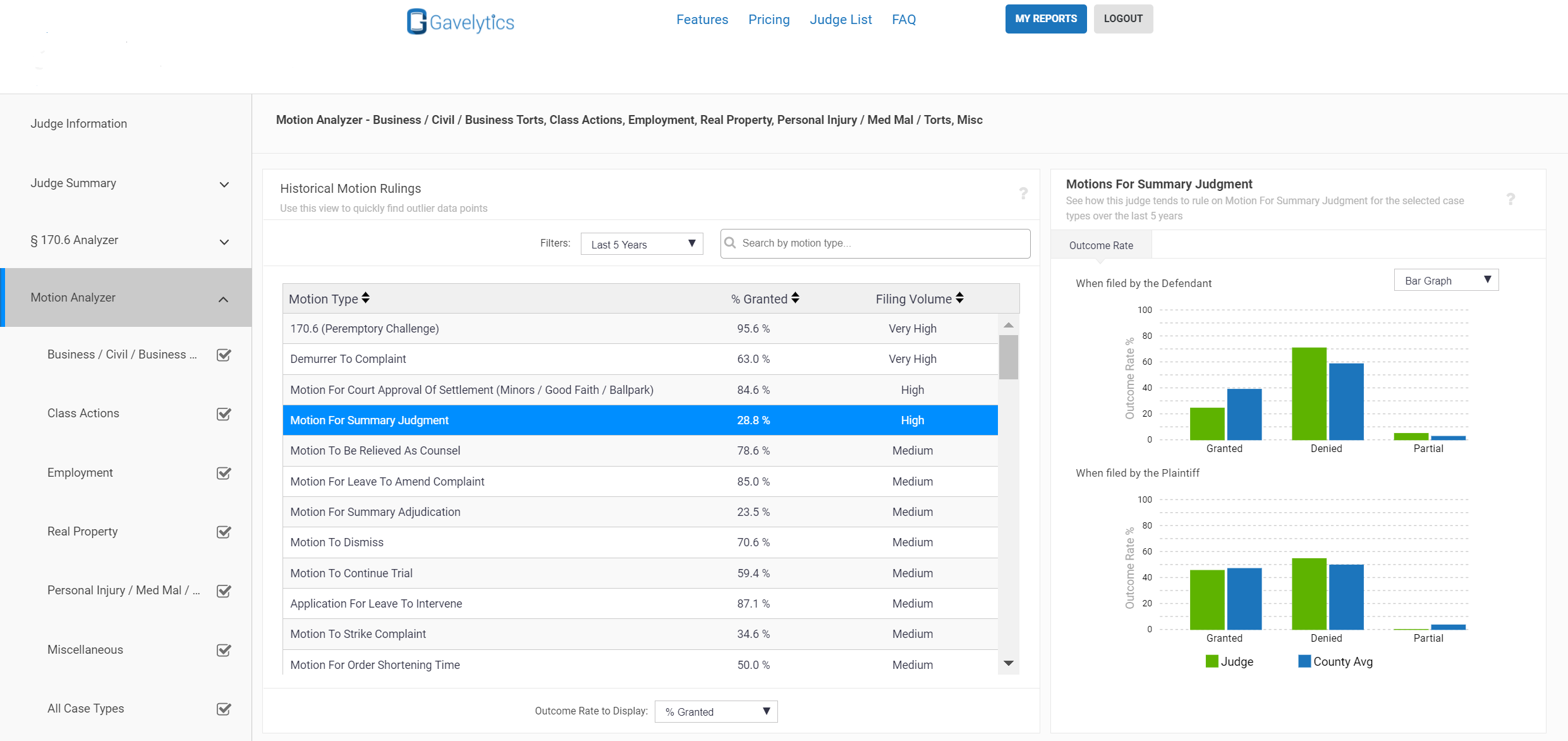Toggle the All Case Types checkbox
1568x741 pixels.
click(224, 709)
